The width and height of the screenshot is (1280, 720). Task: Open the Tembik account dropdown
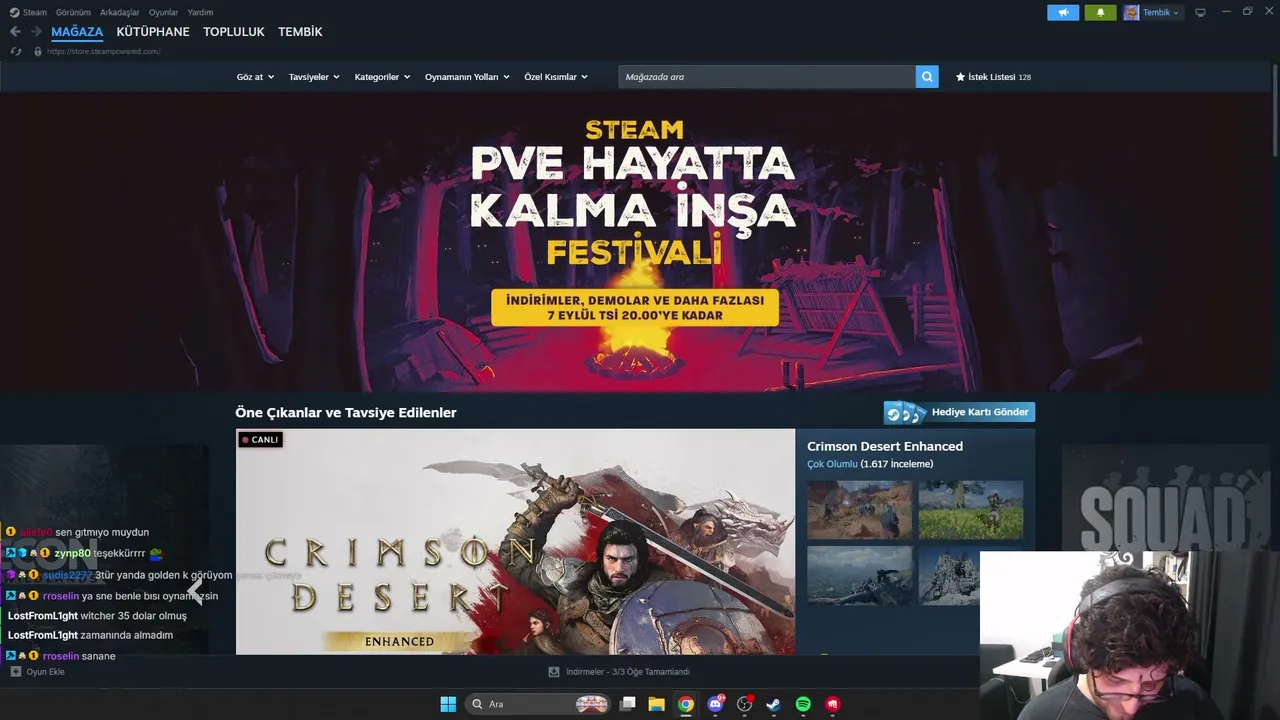(1161, 13)
